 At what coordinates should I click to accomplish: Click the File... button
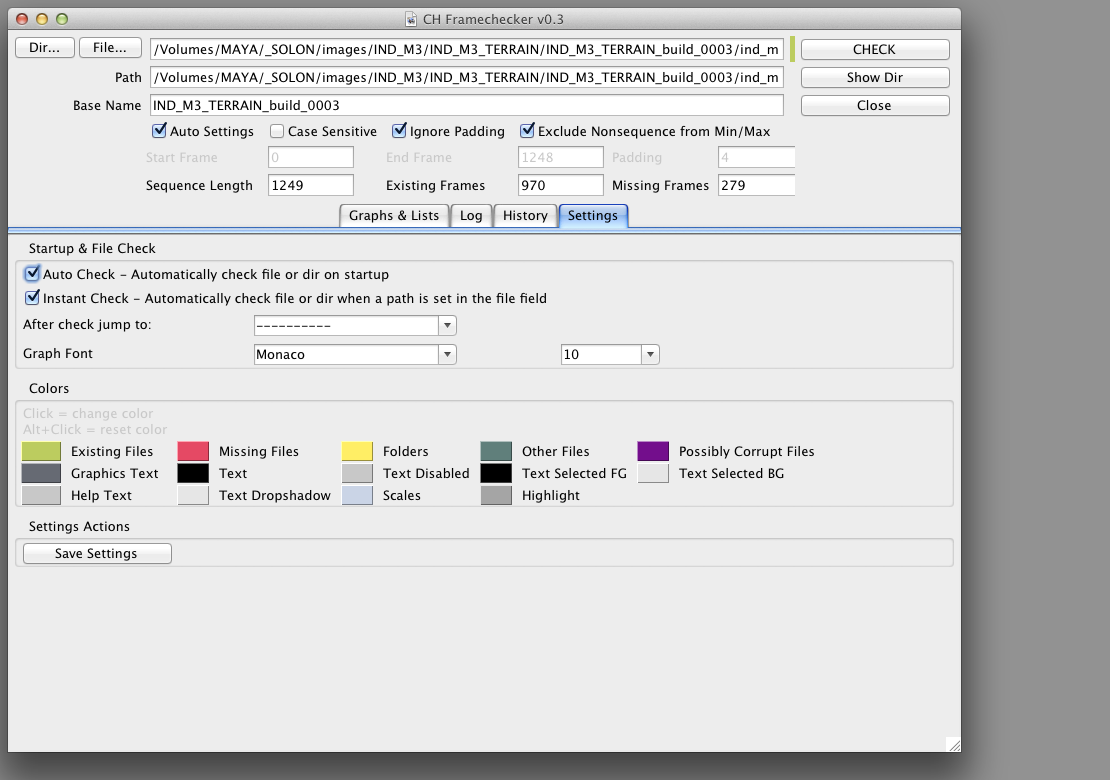pos(110,47)
